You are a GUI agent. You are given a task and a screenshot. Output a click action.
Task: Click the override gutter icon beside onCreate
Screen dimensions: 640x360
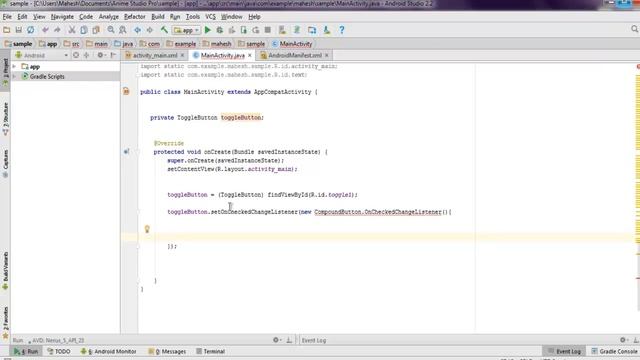pyautogui.click(x=127, y=151)
